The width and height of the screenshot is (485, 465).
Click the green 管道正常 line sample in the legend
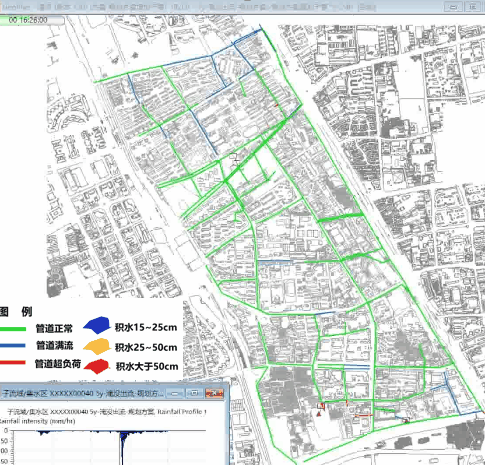pyautogui.click(x=13, y=329)
